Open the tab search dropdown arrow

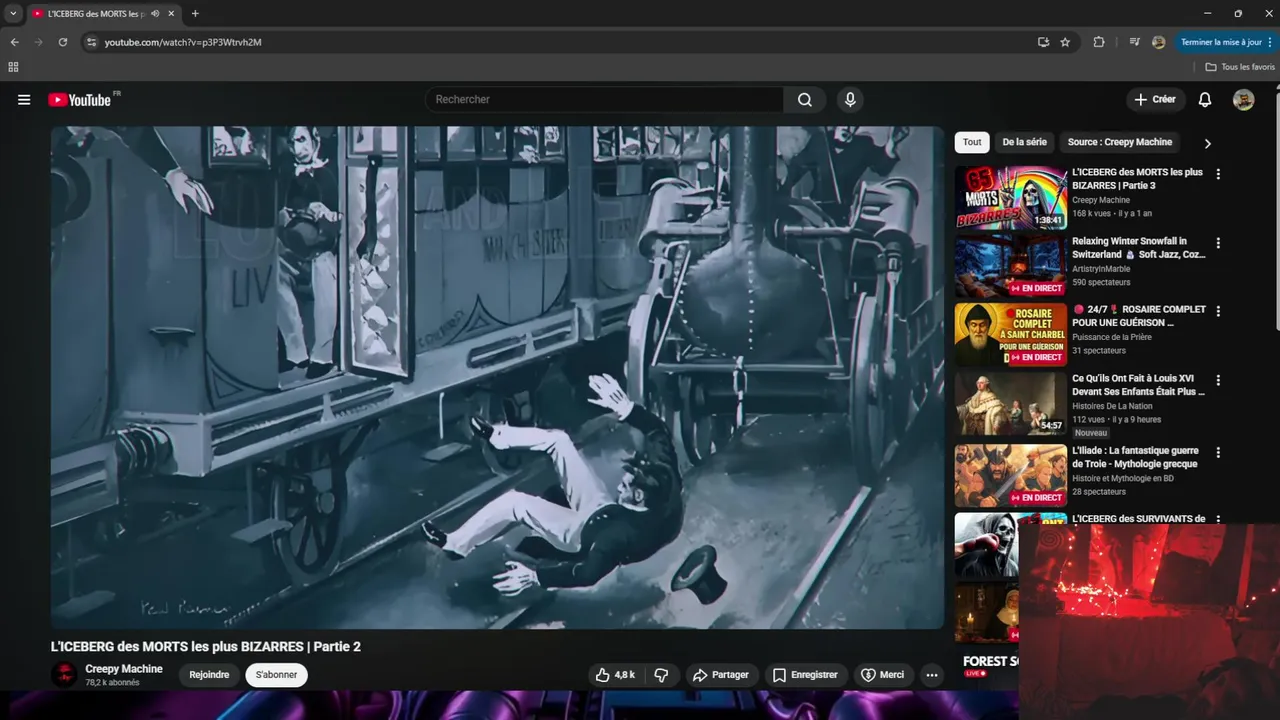13,14
